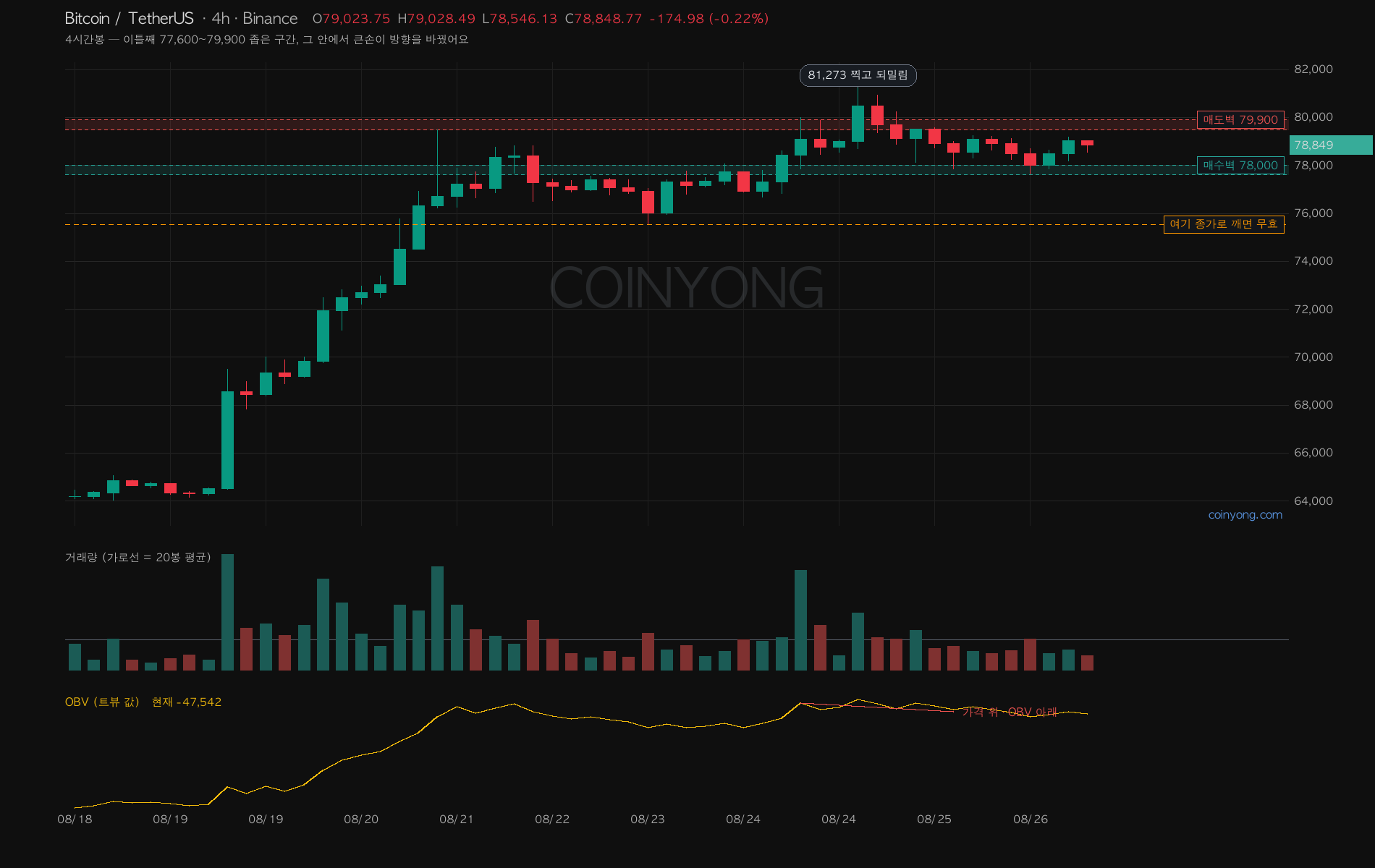The image size is (1375, 868).
Task: Click the 08/26 date axis label
Action: [1031, 820]
